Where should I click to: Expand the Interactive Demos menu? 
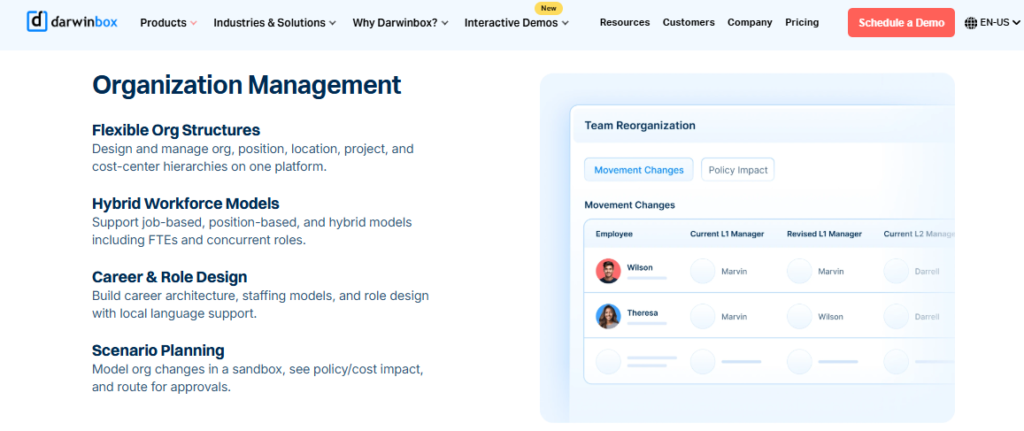click(x=517, y=23)
